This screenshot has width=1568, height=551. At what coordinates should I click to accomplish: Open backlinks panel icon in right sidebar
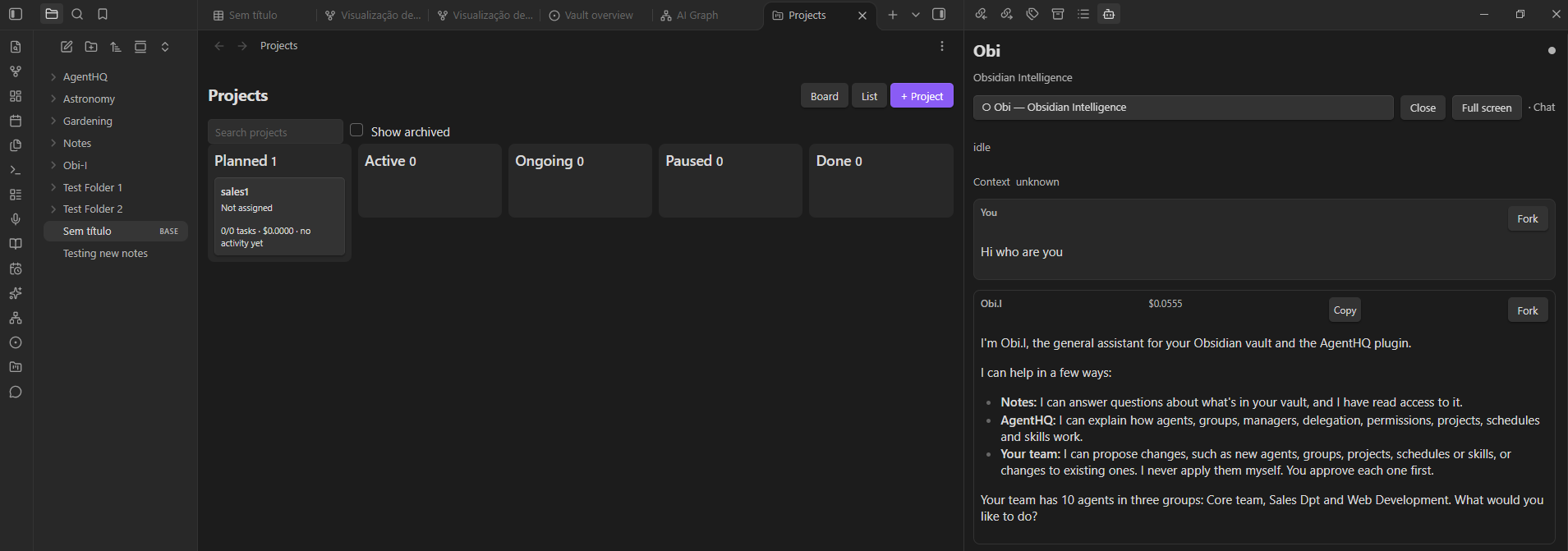pyautogui.click(x=981, y=14)
